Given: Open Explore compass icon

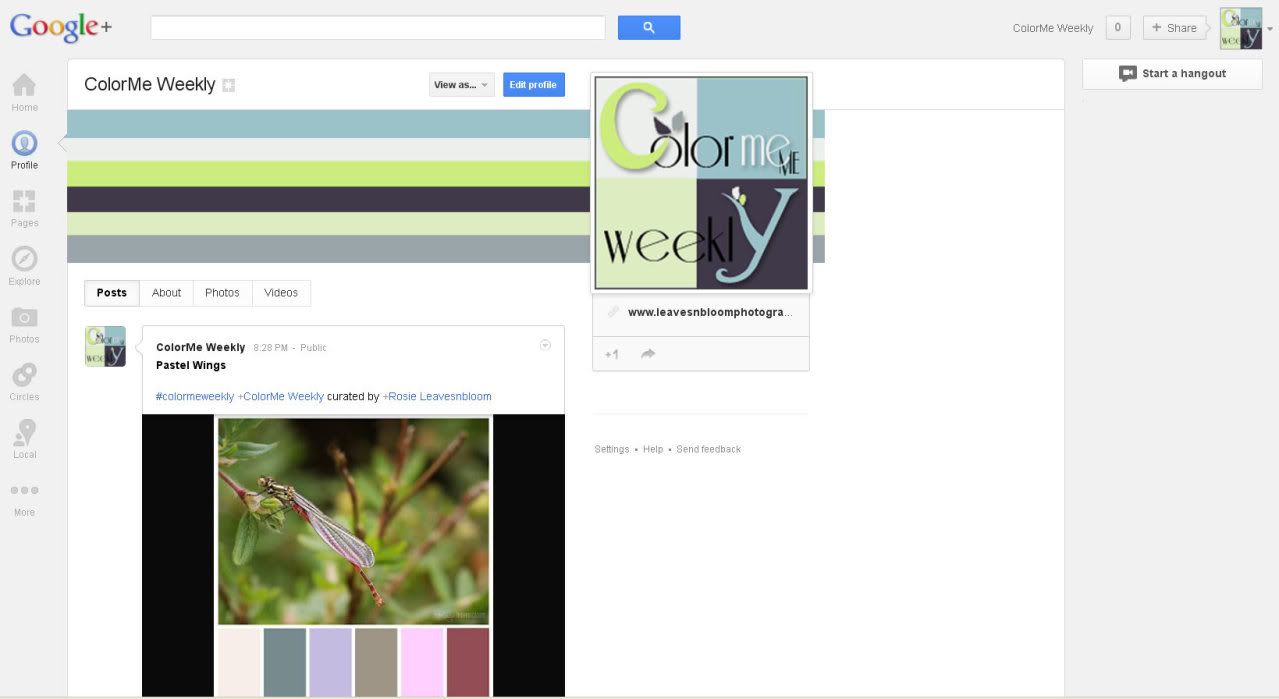Looking at the screenshot, I should pyautogui.click(x=25, y=266).
